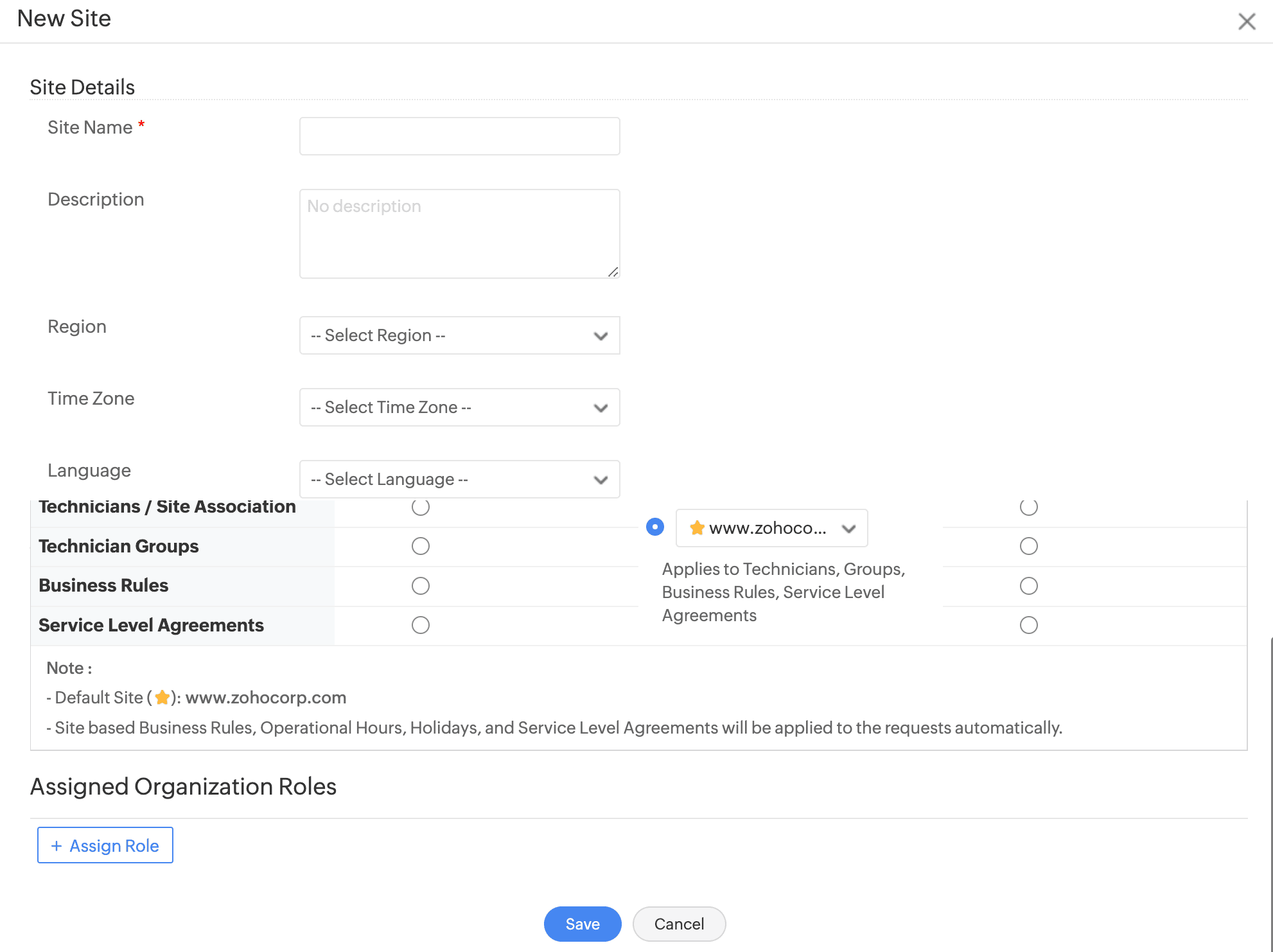The width and height of the screenshot is (1273, 952).
Task: Click the Assign Role button
Action: point(105,845)
